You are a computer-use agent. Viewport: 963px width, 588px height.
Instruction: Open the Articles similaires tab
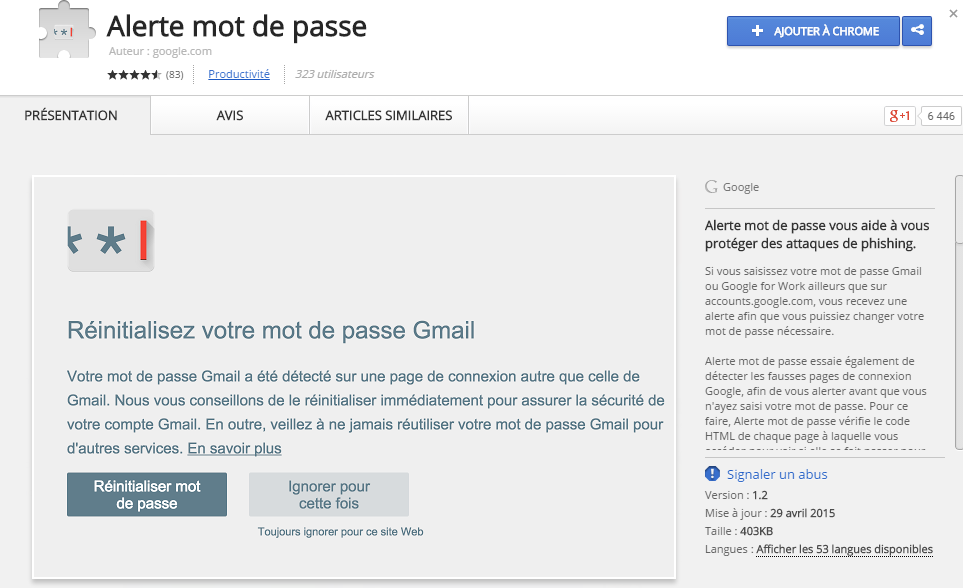tap(389, 116)
